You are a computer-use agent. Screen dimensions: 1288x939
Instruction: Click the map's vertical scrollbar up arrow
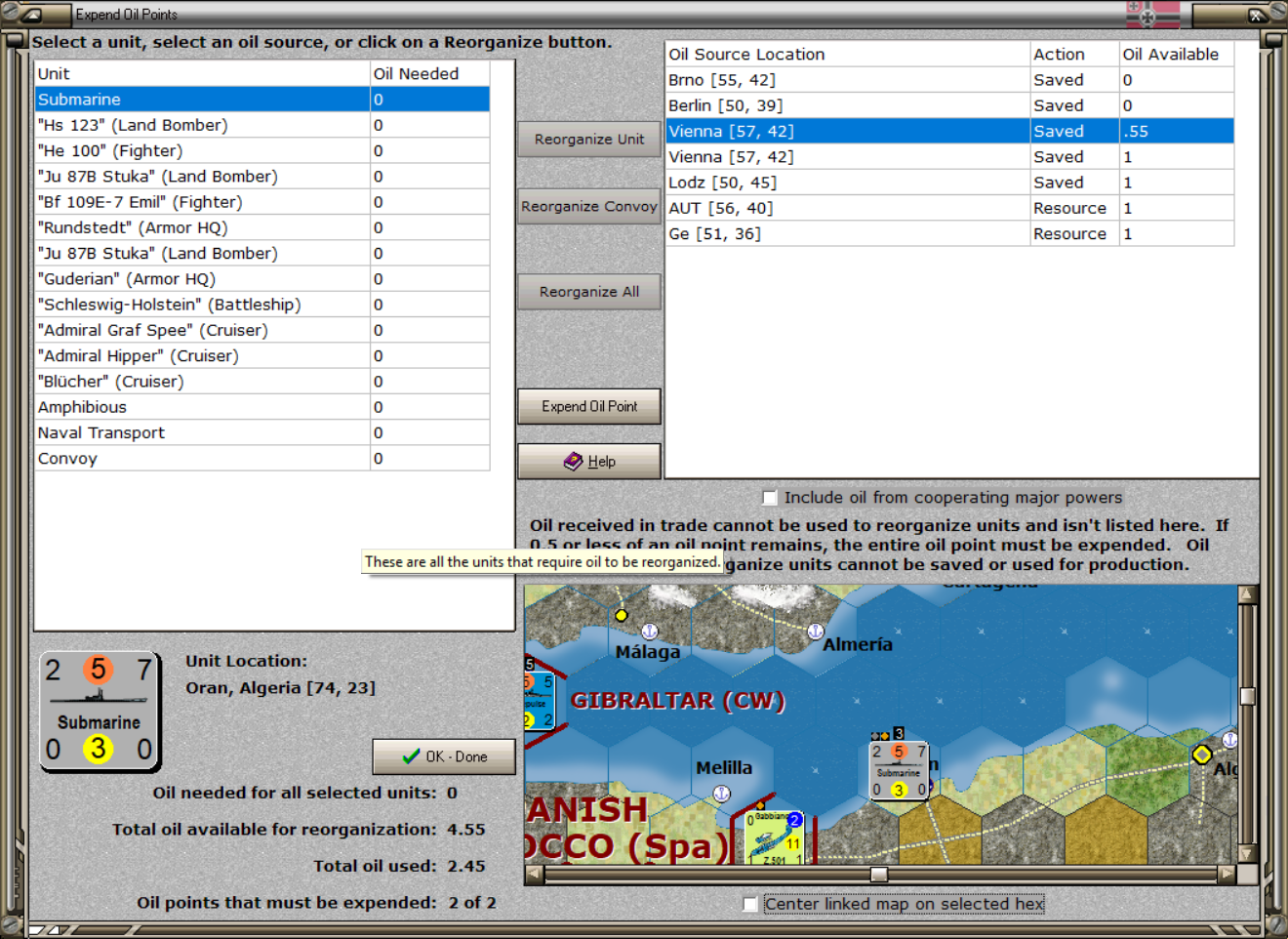pos(1246,594)
